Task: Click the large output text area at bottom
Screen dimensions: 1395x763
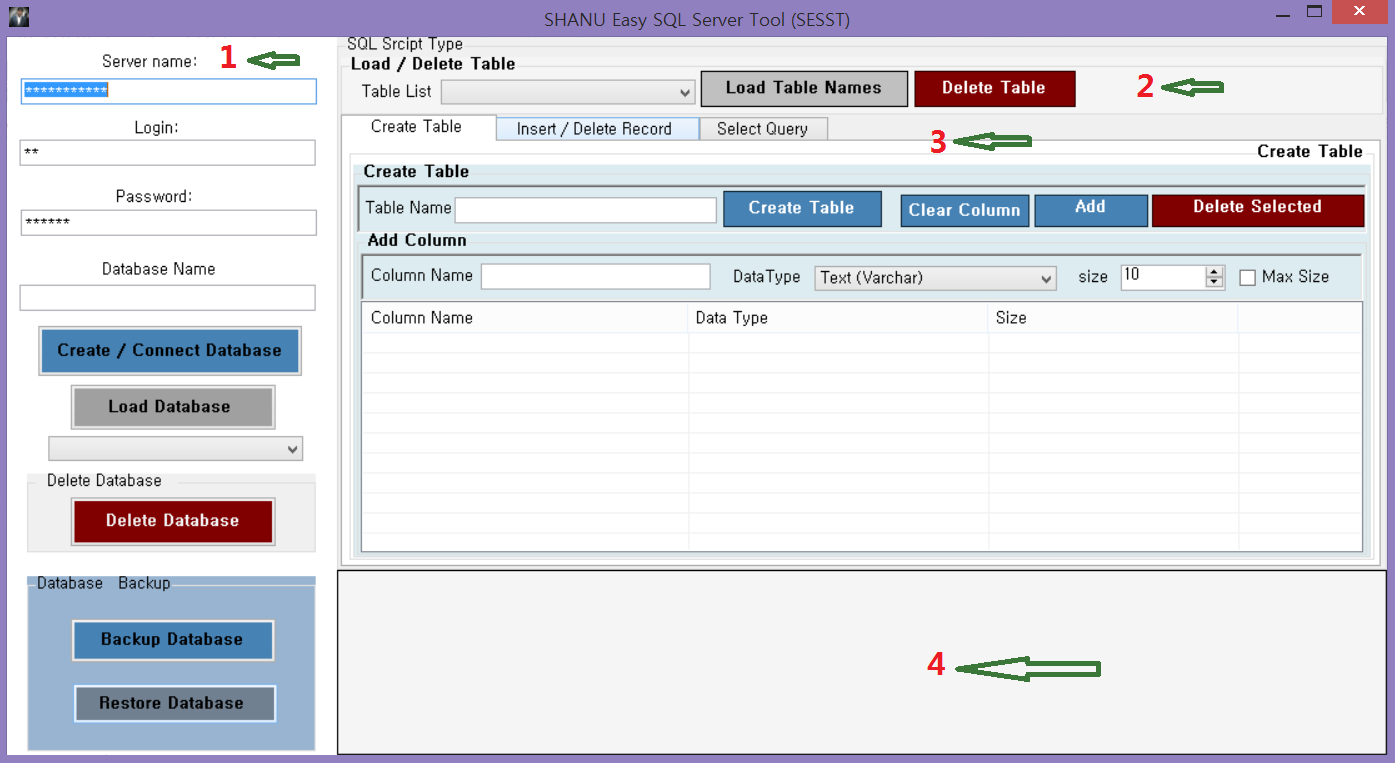Action: click(x=862, y=662)
